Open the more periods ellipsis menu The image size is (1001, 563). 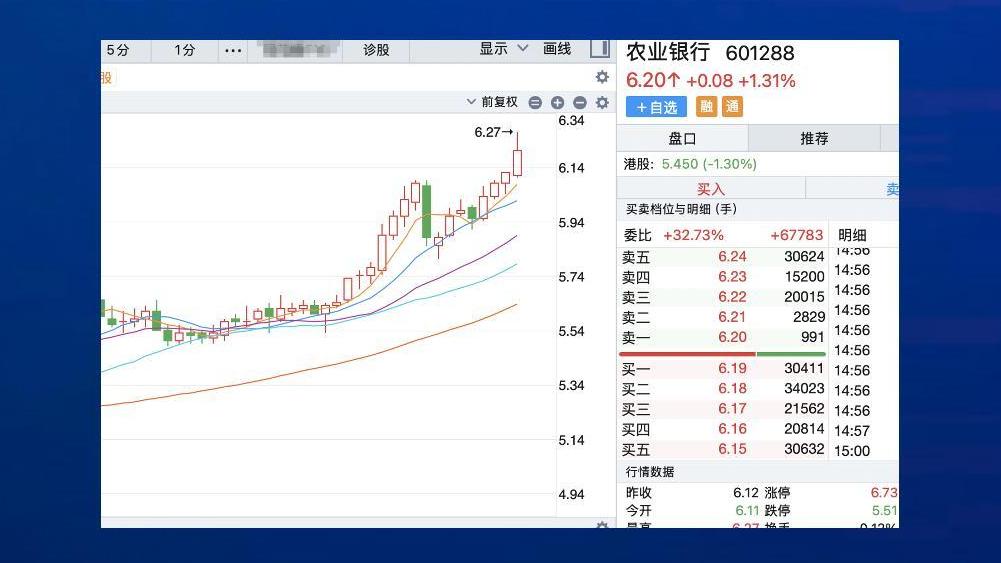tap(233, 50)
